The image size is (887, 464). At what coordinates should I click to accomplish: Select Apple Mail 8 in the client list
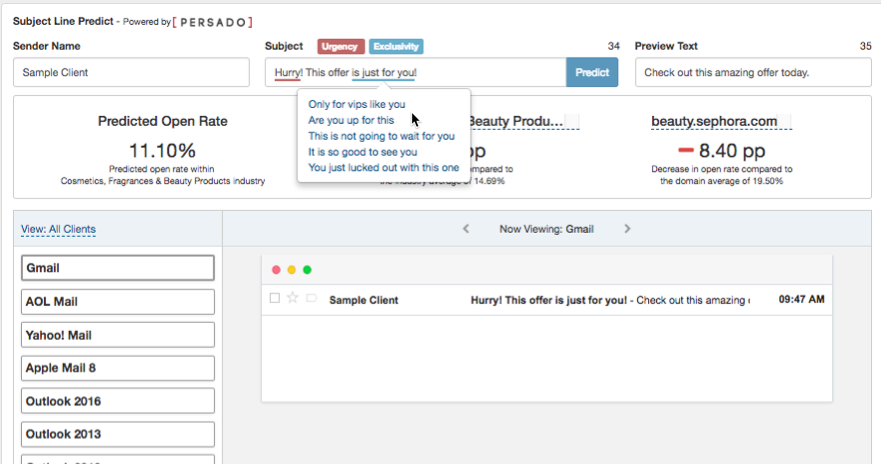[x=118, y=368]
